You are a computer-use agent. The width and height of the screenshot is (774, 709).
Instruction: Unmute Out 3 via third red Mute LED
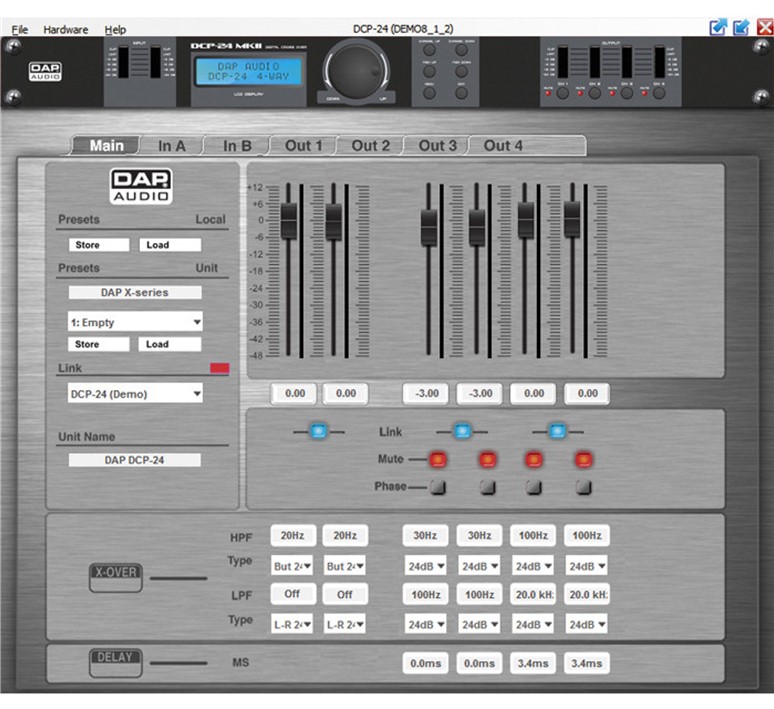534,459
